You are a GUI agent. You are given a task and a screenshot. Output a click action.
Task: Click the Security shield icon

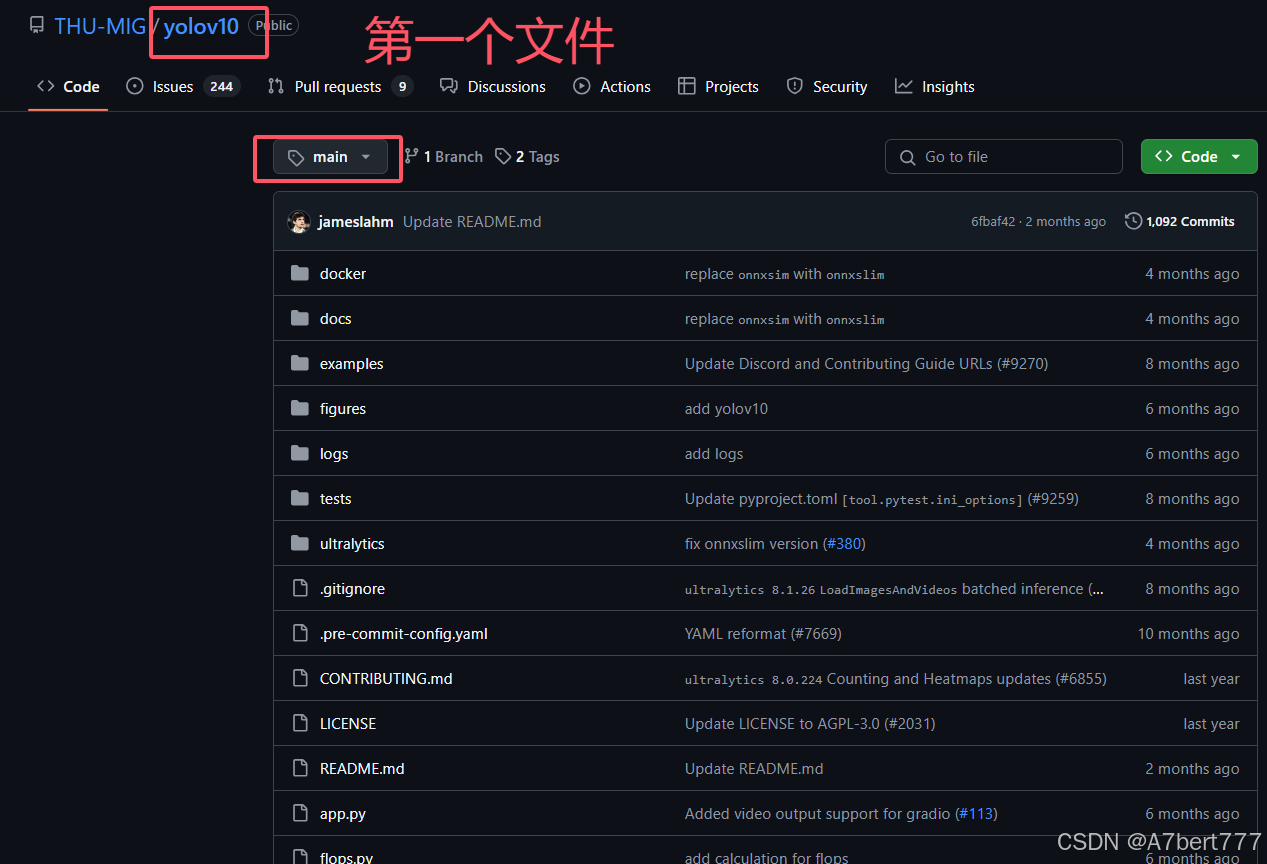(x=795, y=86)
